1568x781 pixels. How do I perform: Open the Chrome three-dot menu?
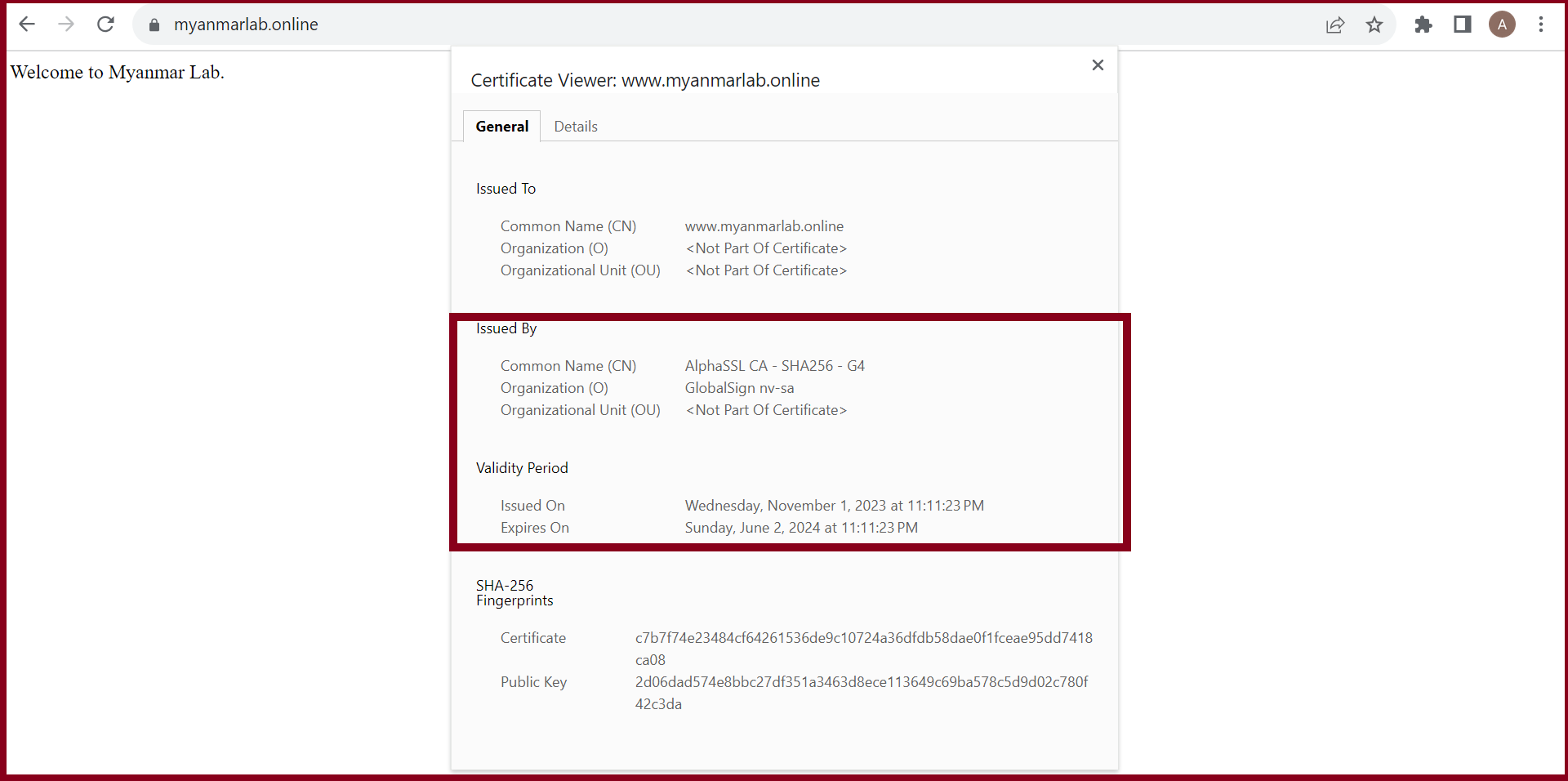coord(1541,25)
